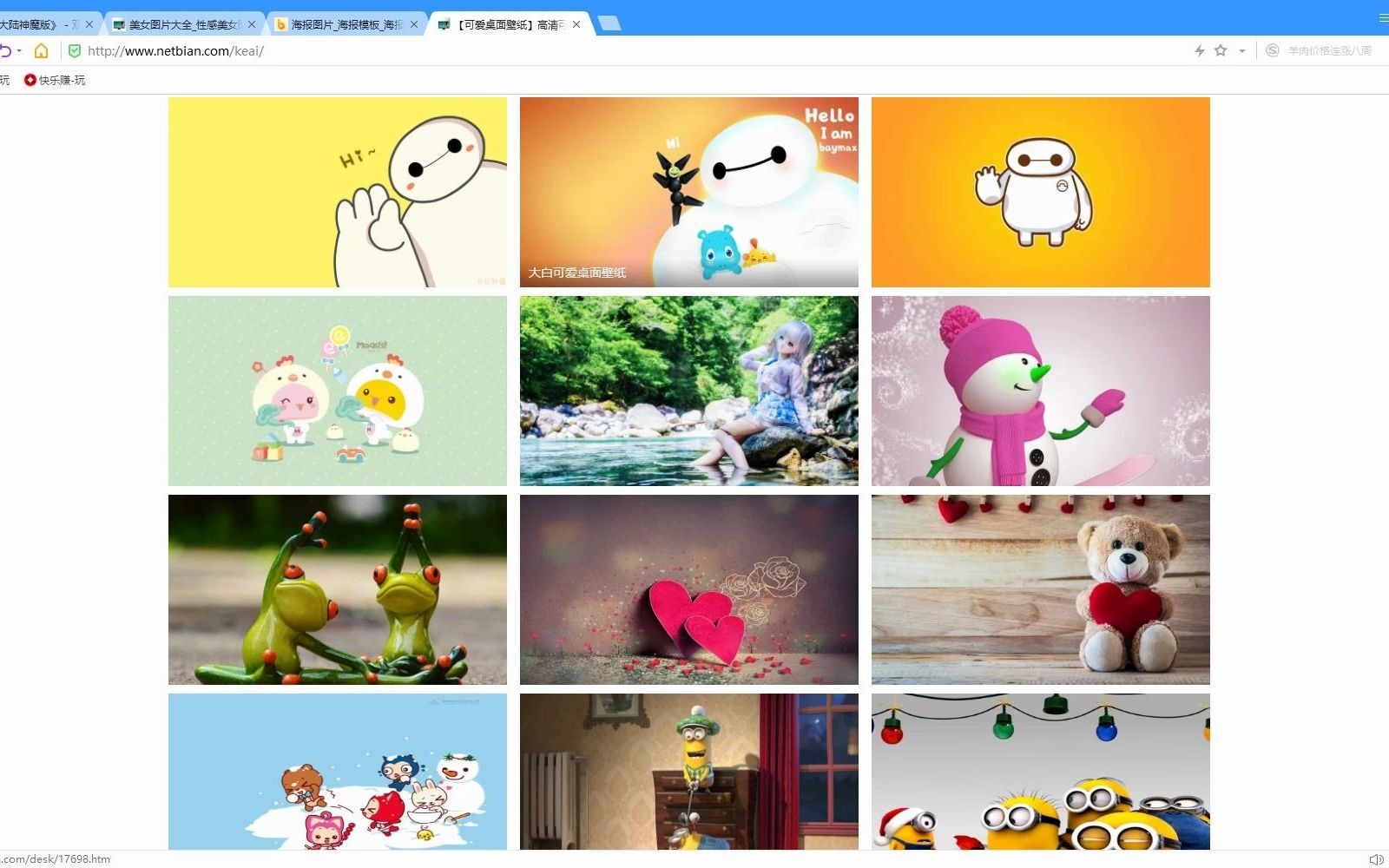Open the Ali fox snow scene wallpaper

tap(338, 772)
